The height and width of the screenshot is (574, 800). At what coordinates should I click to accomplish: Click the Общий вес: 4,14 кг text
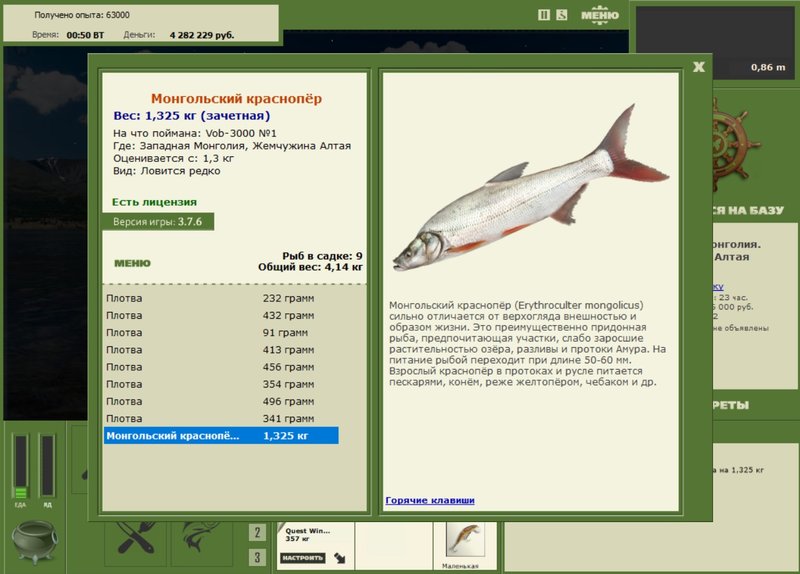pos(310,267)
